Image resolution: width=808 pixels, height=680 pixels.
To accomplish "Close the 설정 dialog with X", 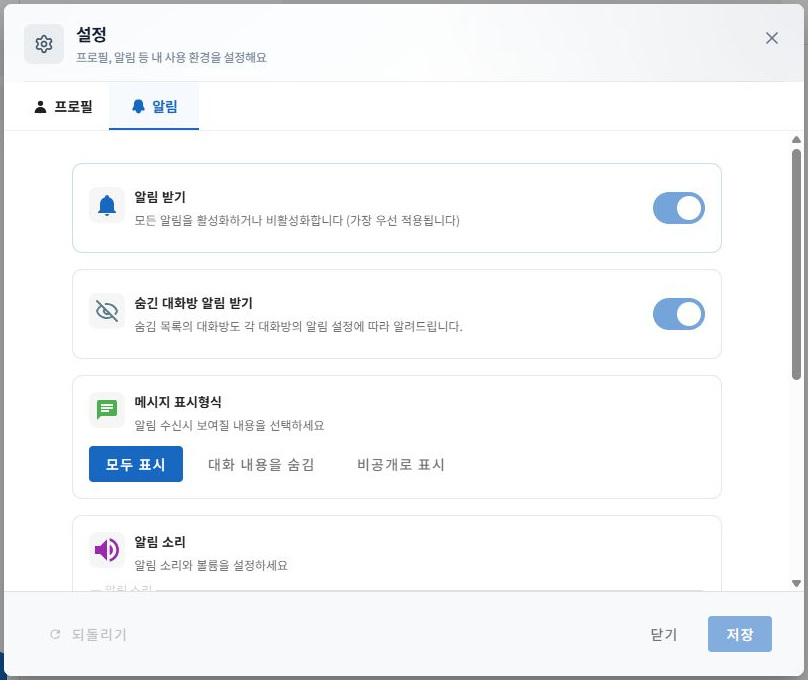I will coord(771,38).
